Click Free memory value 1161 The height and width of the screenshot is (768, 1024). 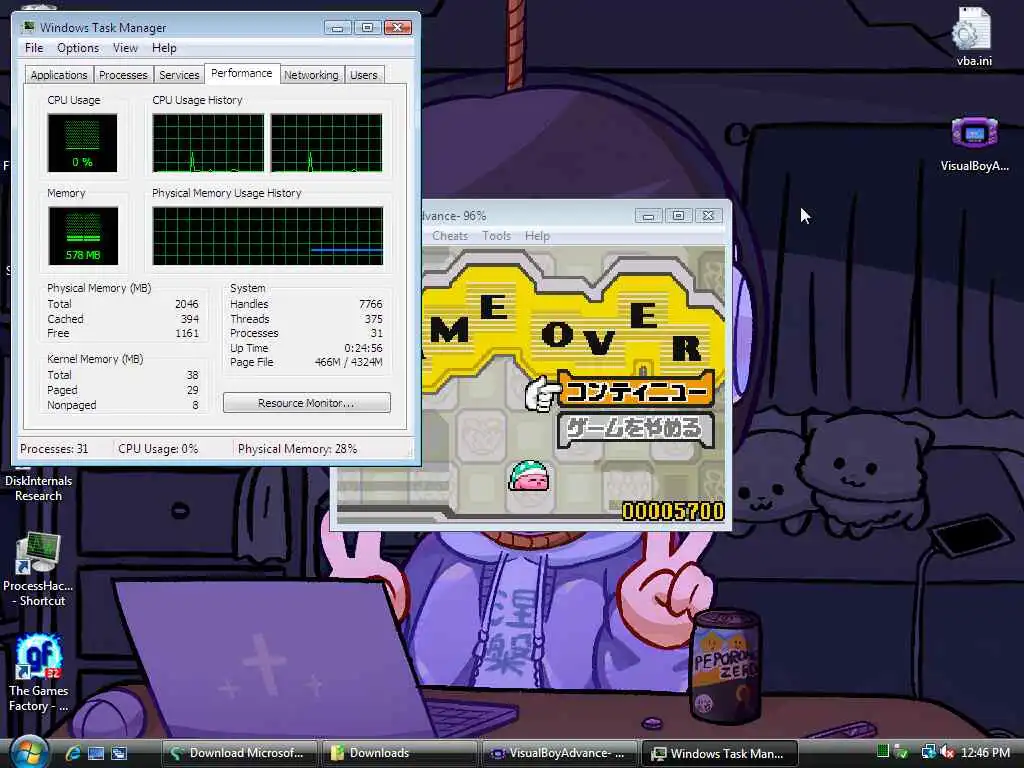click(187, 333)
